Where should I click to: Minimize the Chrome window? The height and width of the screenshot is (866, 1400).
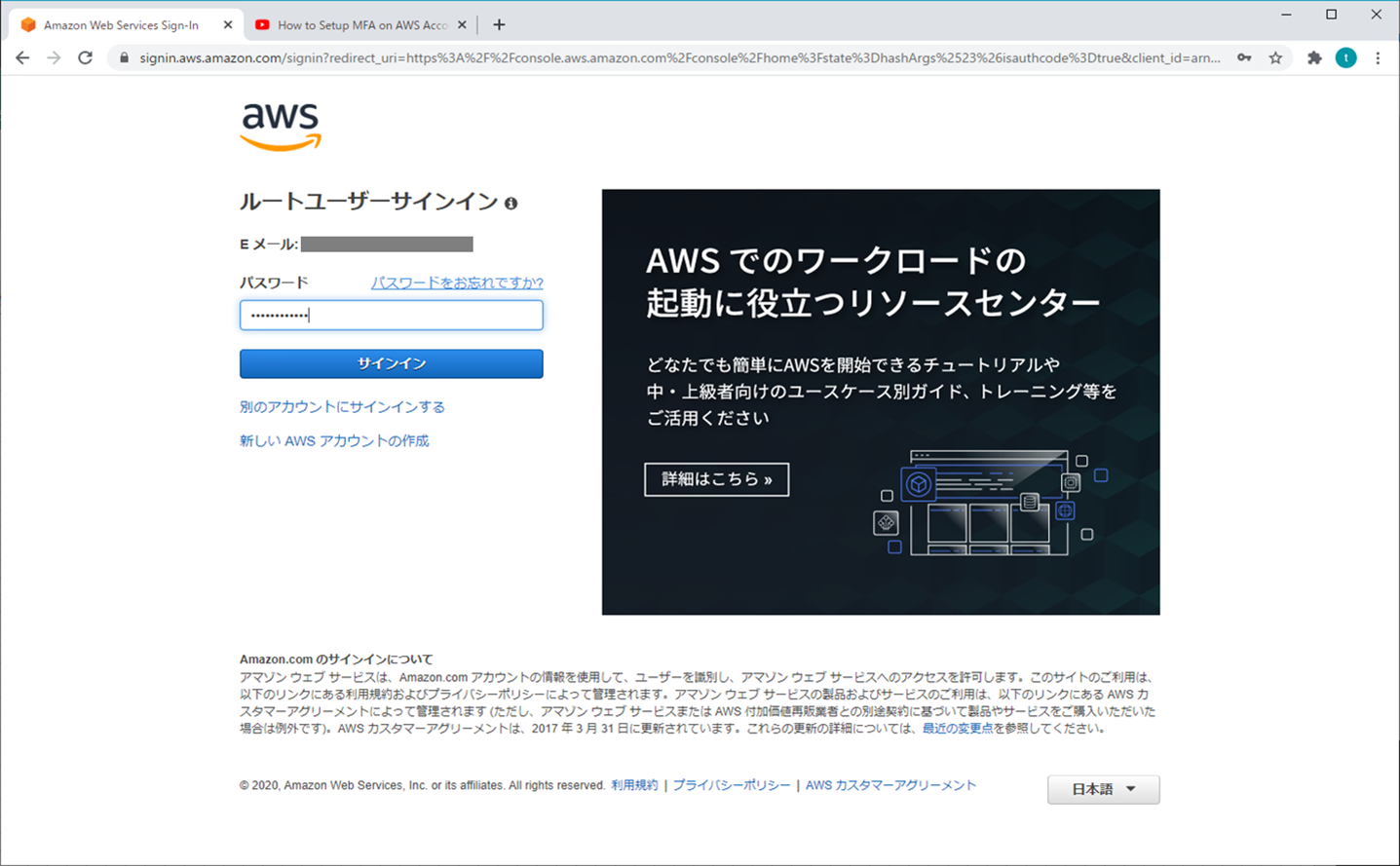click(1286, 15)
